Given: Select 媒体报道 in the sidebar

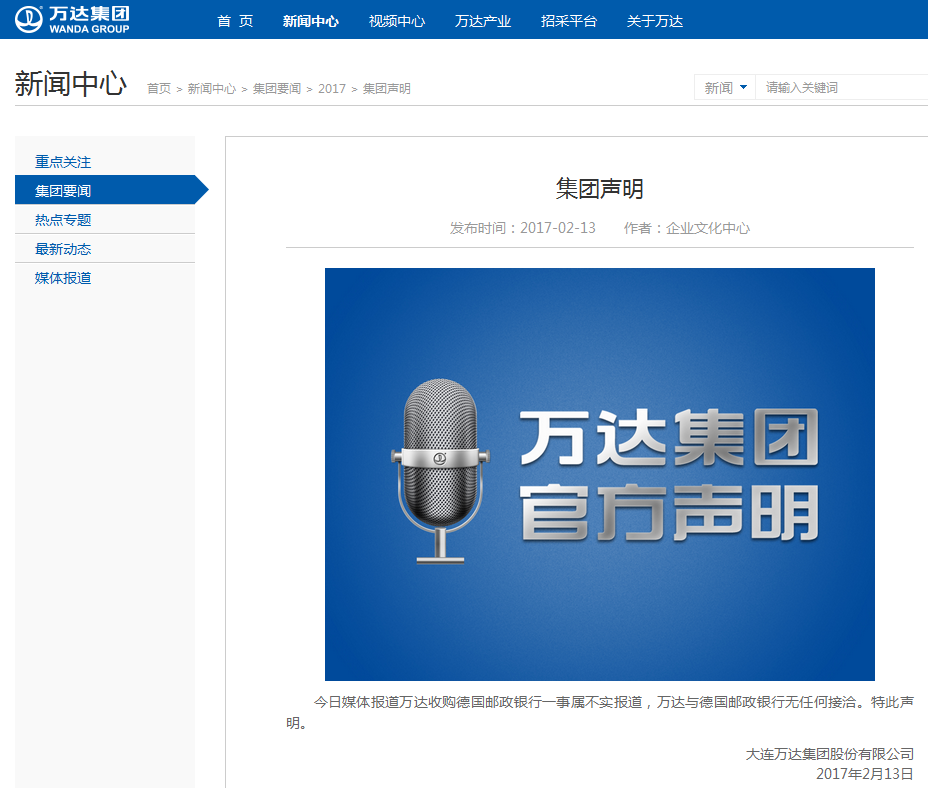Looking at the screenshot, I should pos(105,278).
